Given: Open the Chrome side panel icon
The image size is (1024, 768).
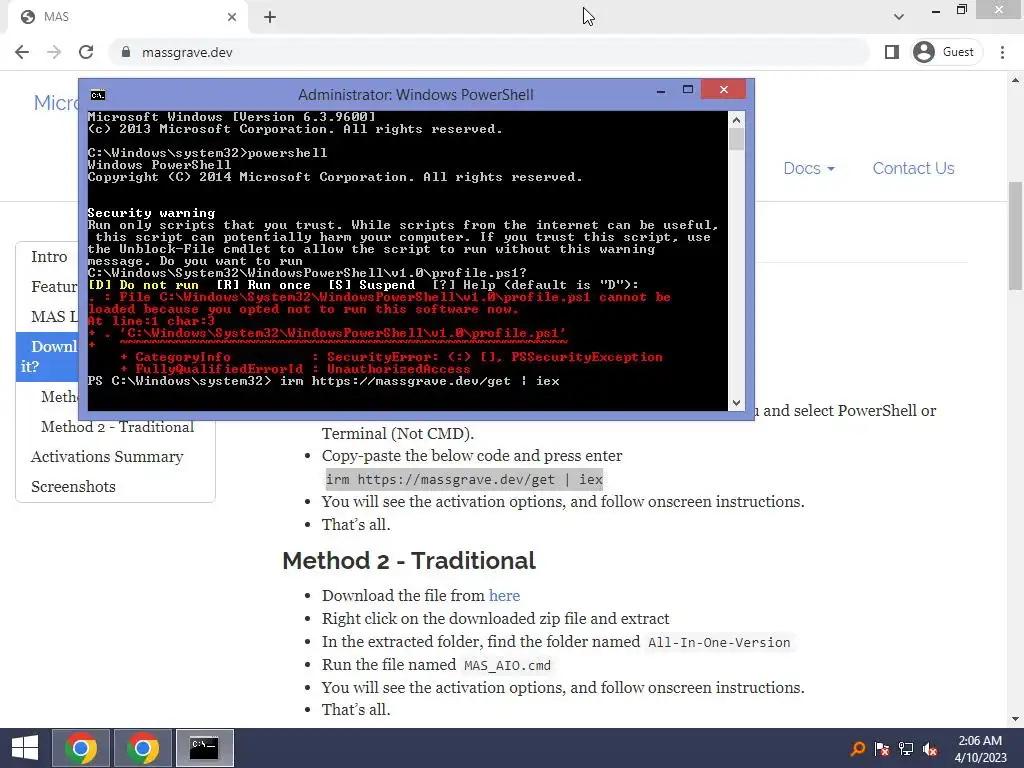Looking at the screenshot, I should 891,52.
